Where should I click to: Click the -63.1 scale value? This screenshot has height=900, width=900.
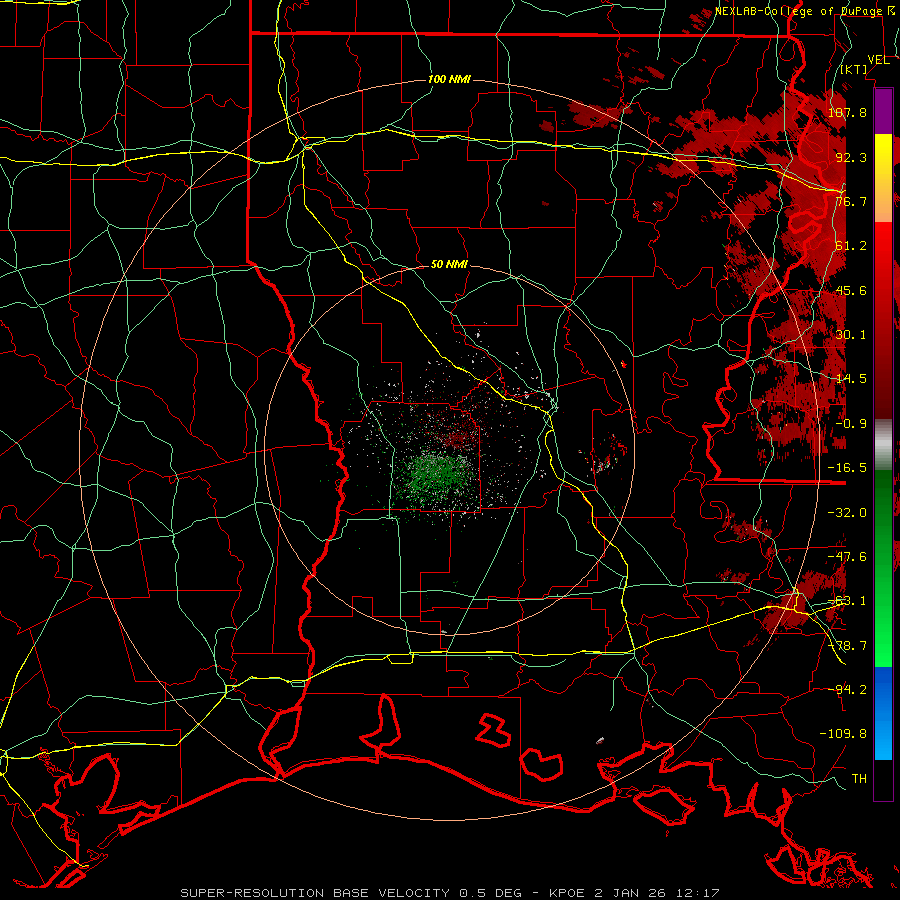(x=847, y=601)
